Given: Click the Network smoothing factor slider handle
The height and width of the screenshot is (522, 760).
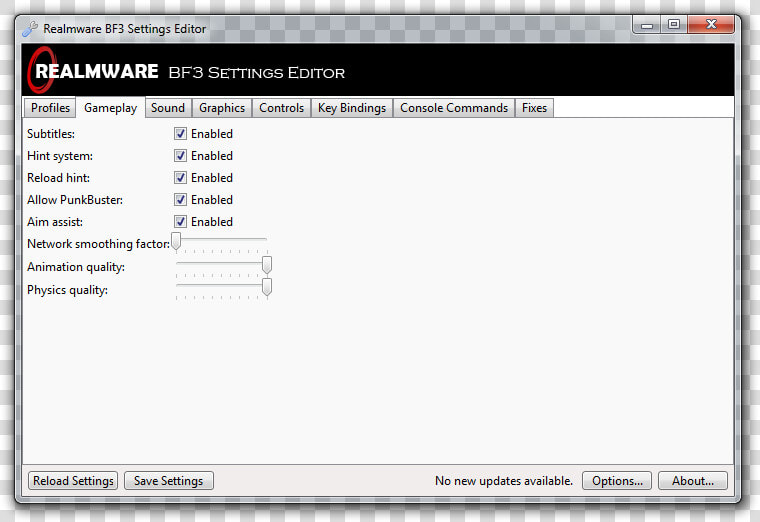Looking at the screenshot, I should 176,241.
